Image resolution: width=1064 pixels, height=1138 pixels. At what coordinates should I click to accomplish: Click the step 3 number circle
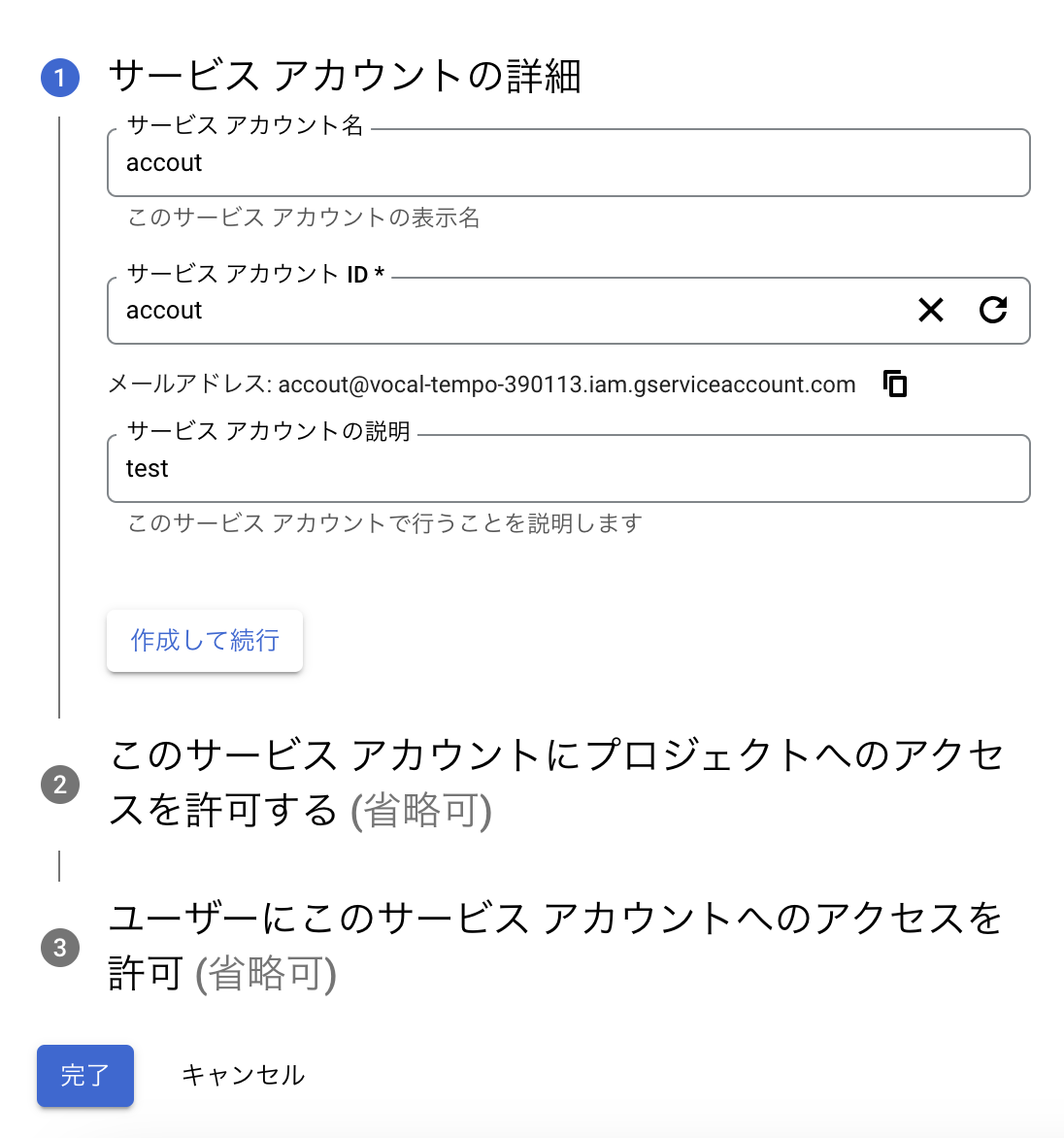(x=59, y=948)
